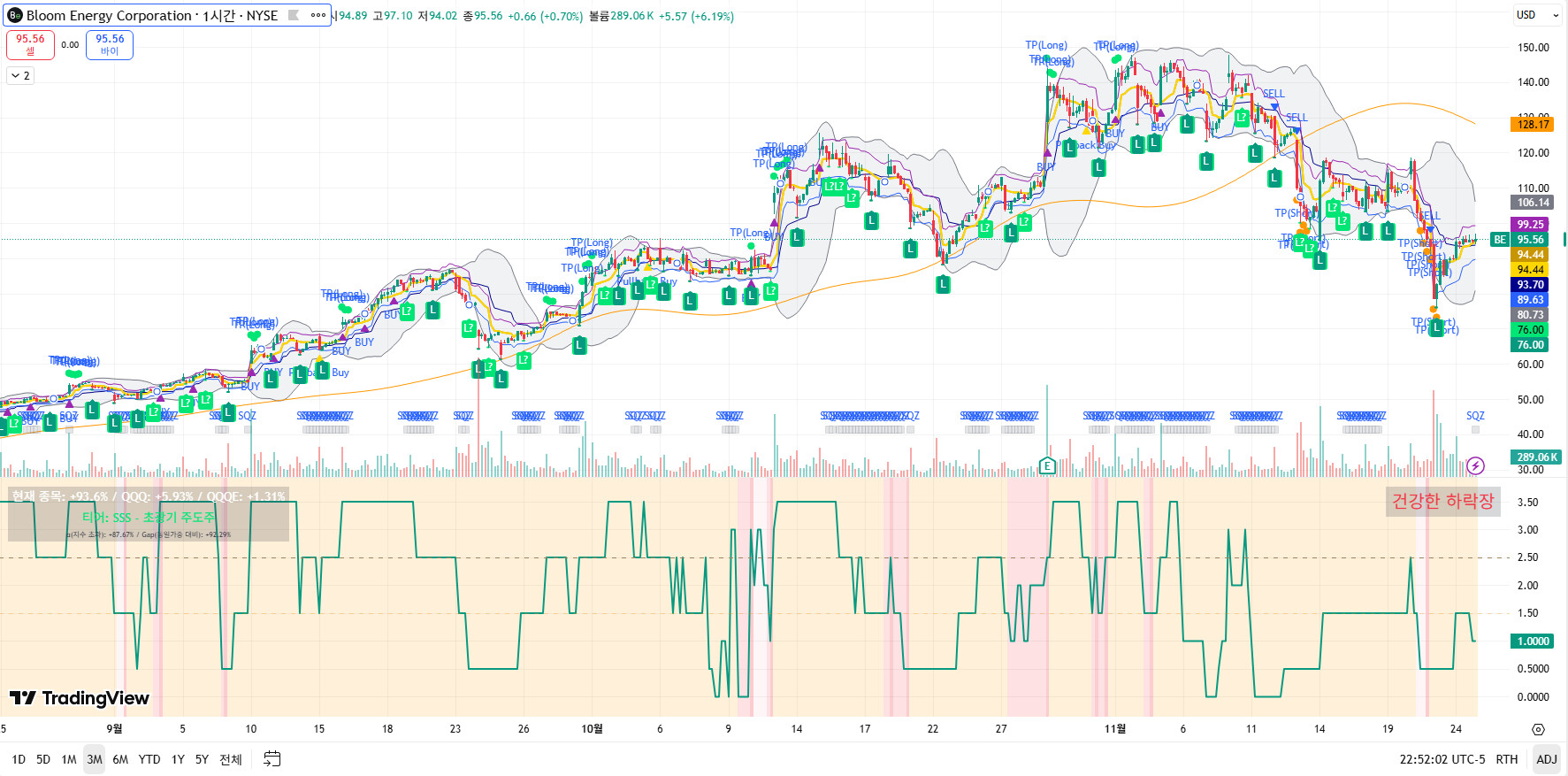Image resolution: width=1568 pixels, height=776 pixels.
Task: Click the earnings 'E' marker icon
Action: tap(1047, 465)
